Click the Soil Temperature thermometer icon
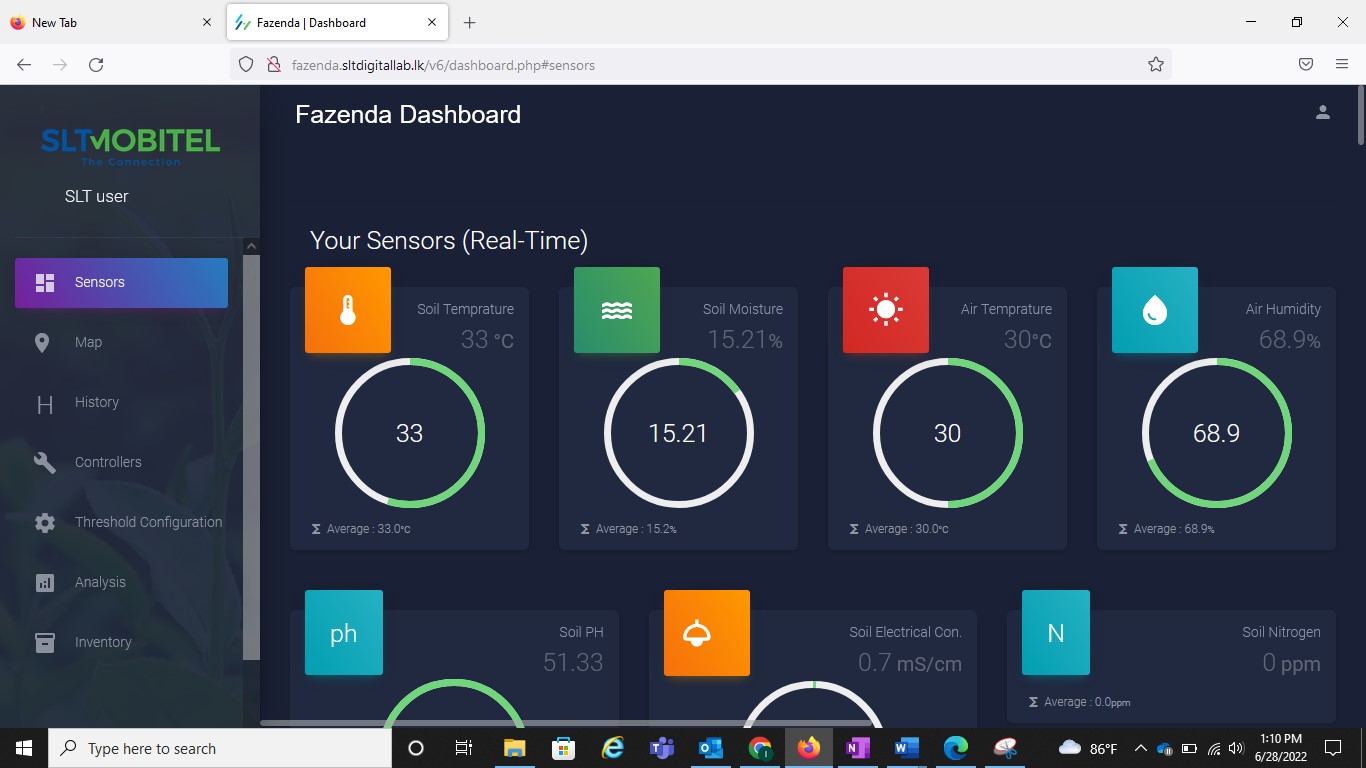The height and width of the screenshot is (768, 1366). (347, 310)
